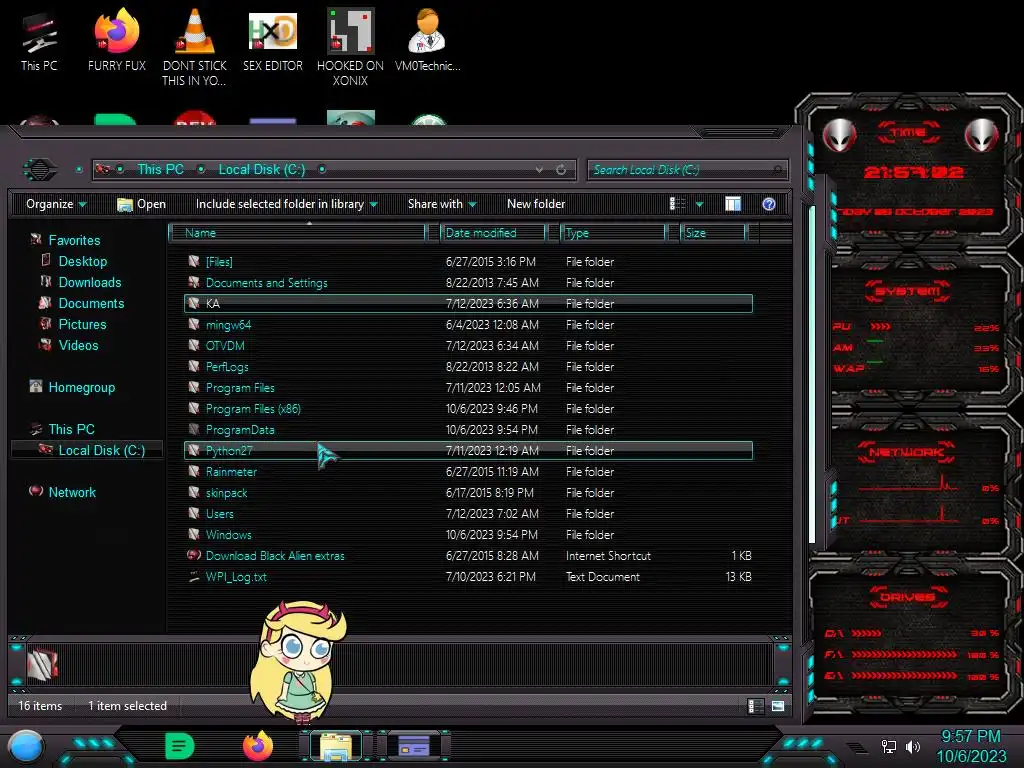Open Documents in navigation pane

(x=91, y=303)
